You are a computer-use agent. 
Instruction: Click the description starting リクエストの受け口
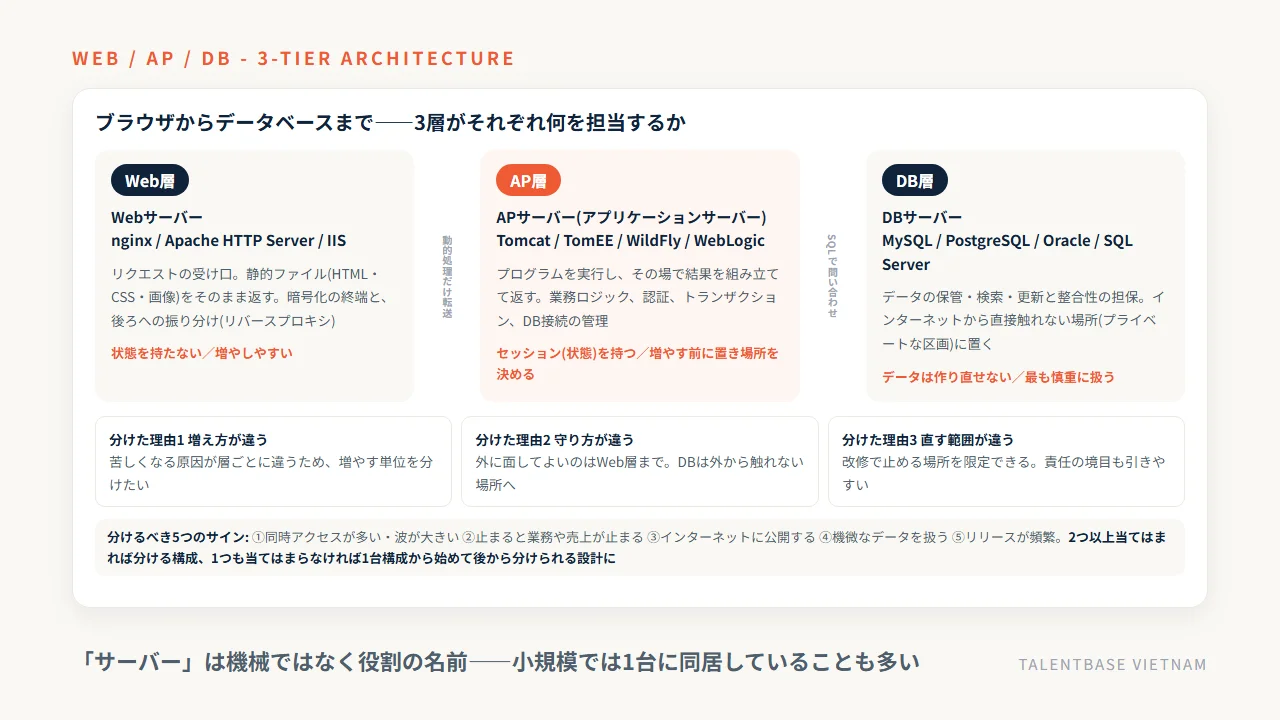[x=249, y=297]
